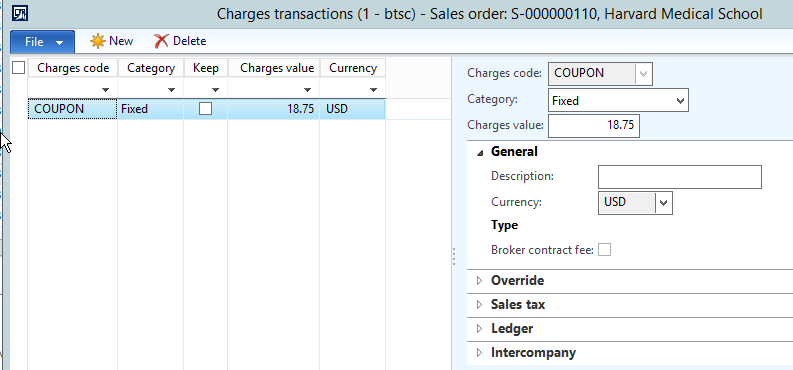793x370 pixels.
Task: Sort by the Currency column header
Action: (353, 68)
